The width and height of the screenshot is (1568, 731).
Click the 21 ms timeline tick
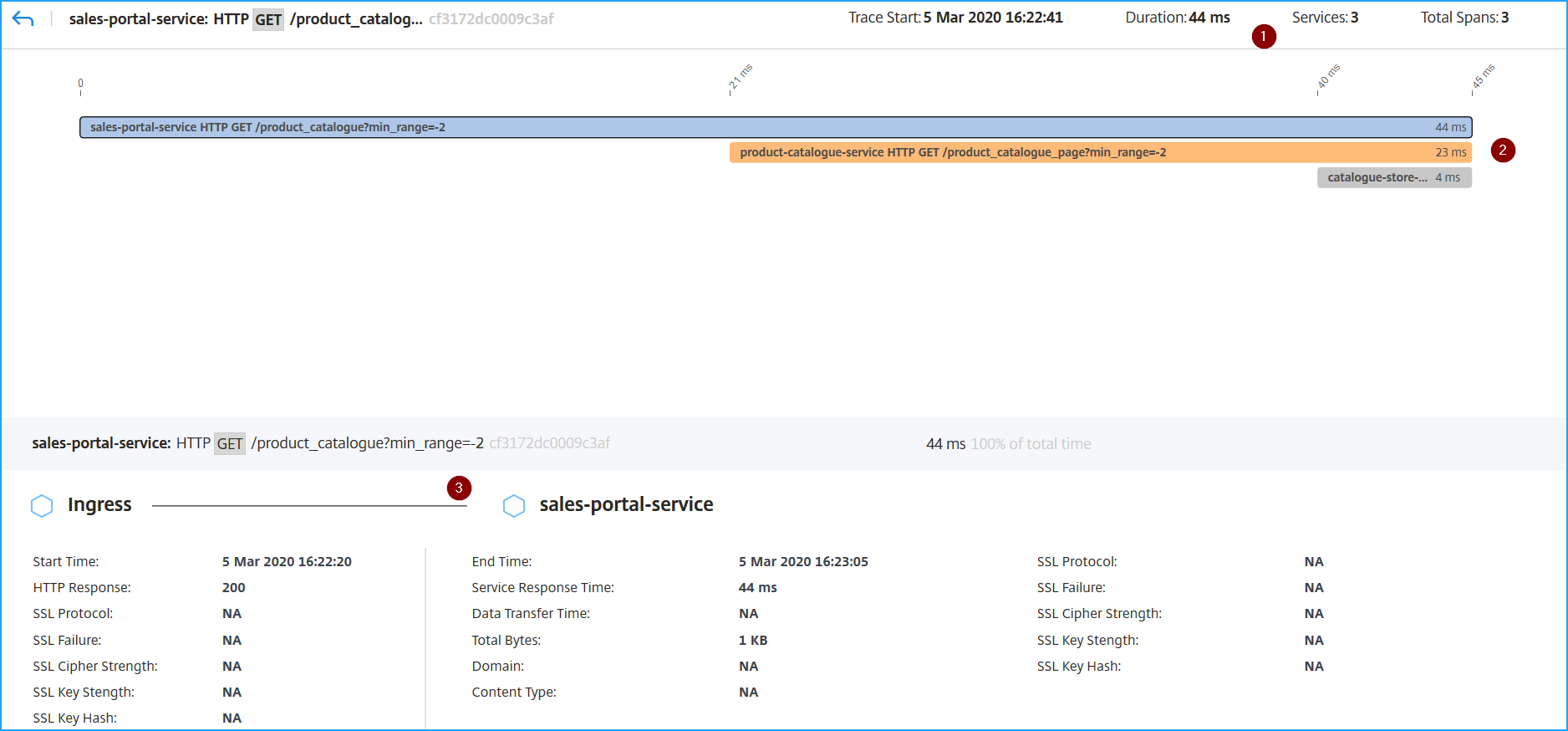741,77
